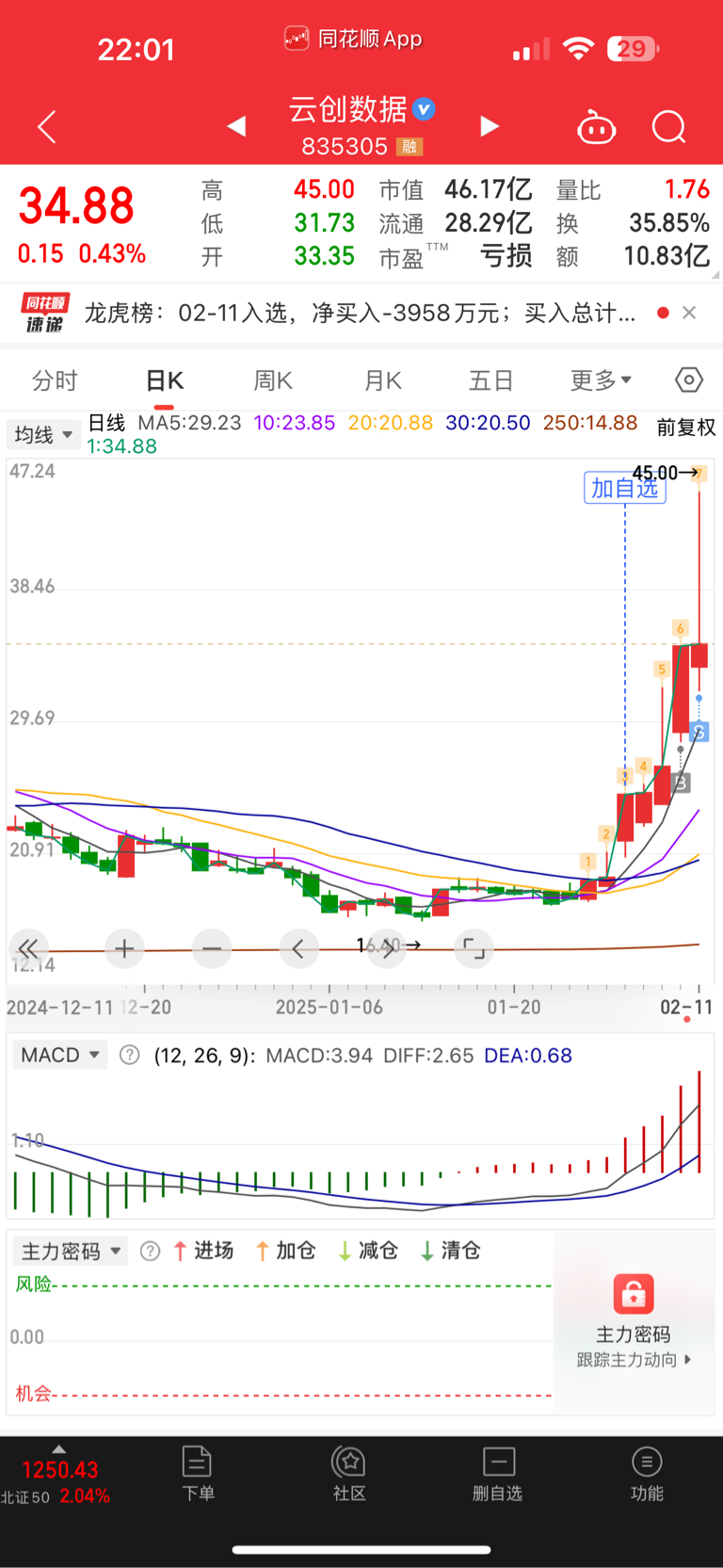Move chart left with the left chevron

click(298, 948)
